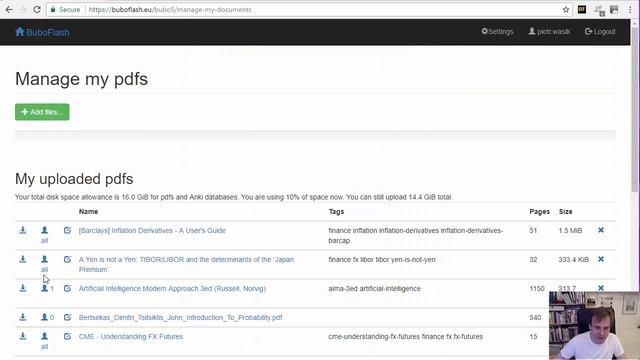Click the 'finance fx libor tibor yen-is-not-yen' tags cell
This screenshot has width=640, height=360.
(x=382, y=259)
